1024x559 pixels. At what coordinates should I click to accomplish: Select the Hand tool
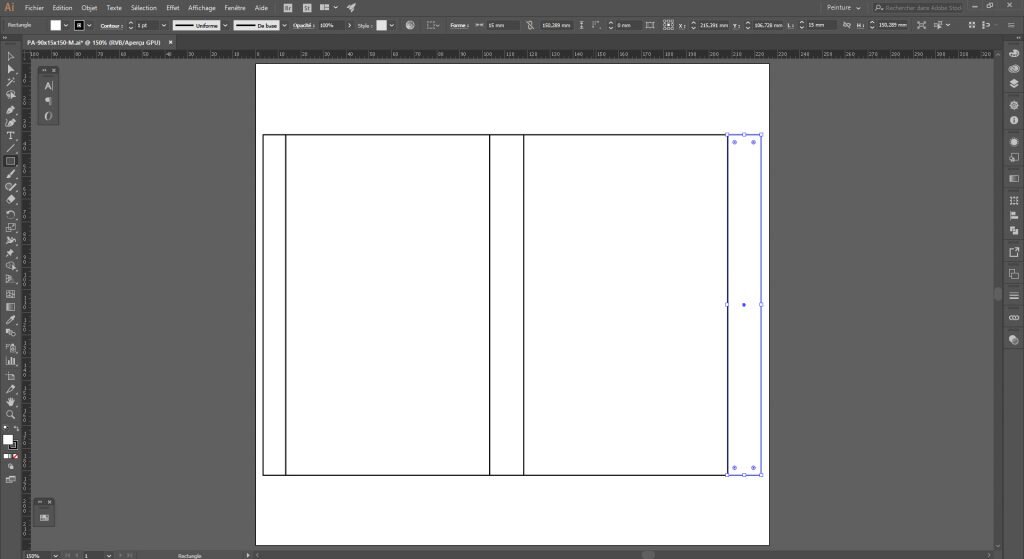(11, 400)
